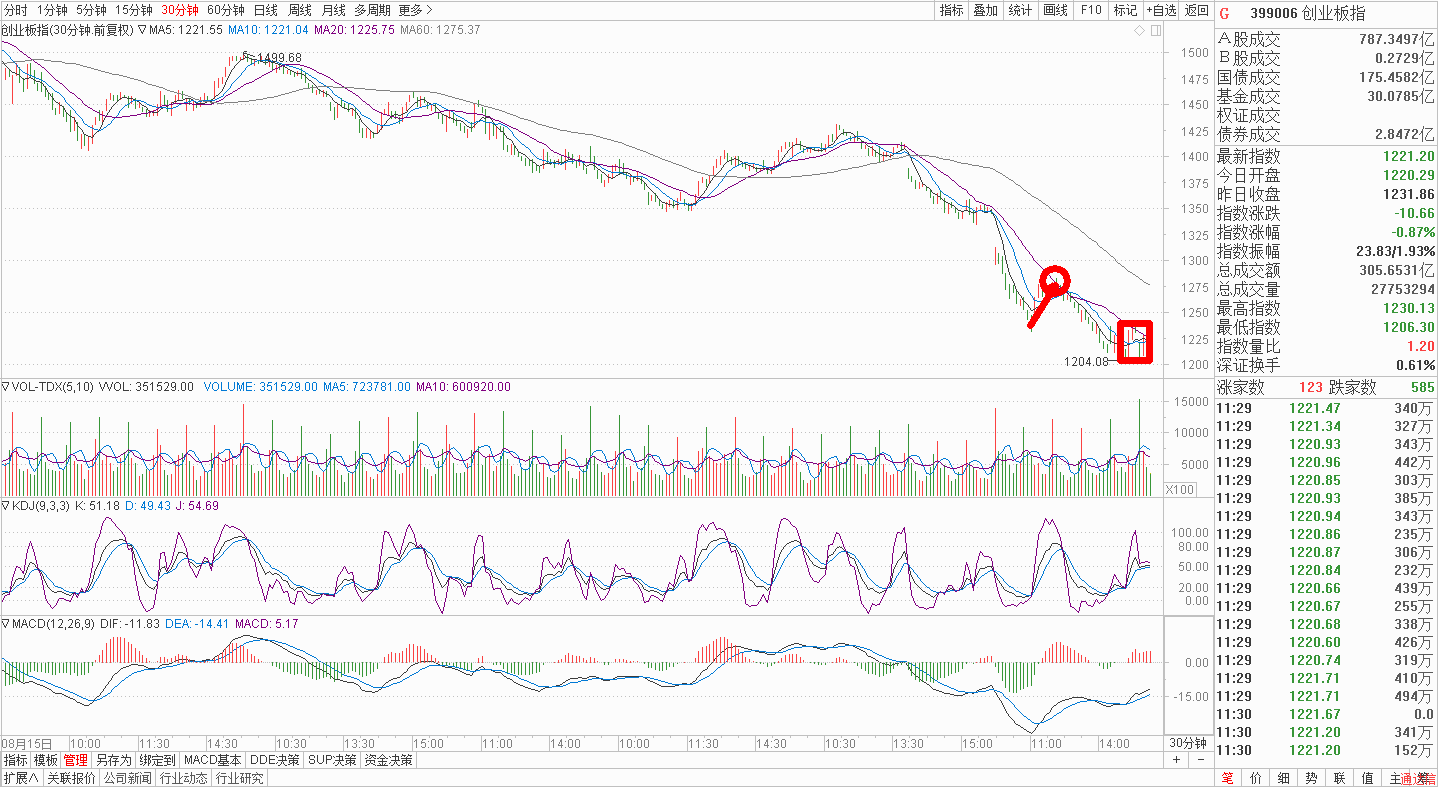Toggle the 扩展∧ expand panel
This screenshot has height=787, width=1438.
click(x=20, y=778)
